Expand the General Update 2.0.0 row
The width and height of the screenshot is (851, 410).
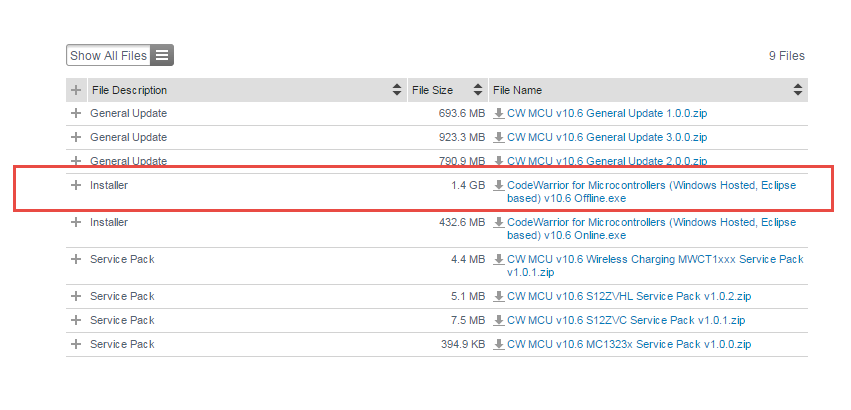(76, 161)
